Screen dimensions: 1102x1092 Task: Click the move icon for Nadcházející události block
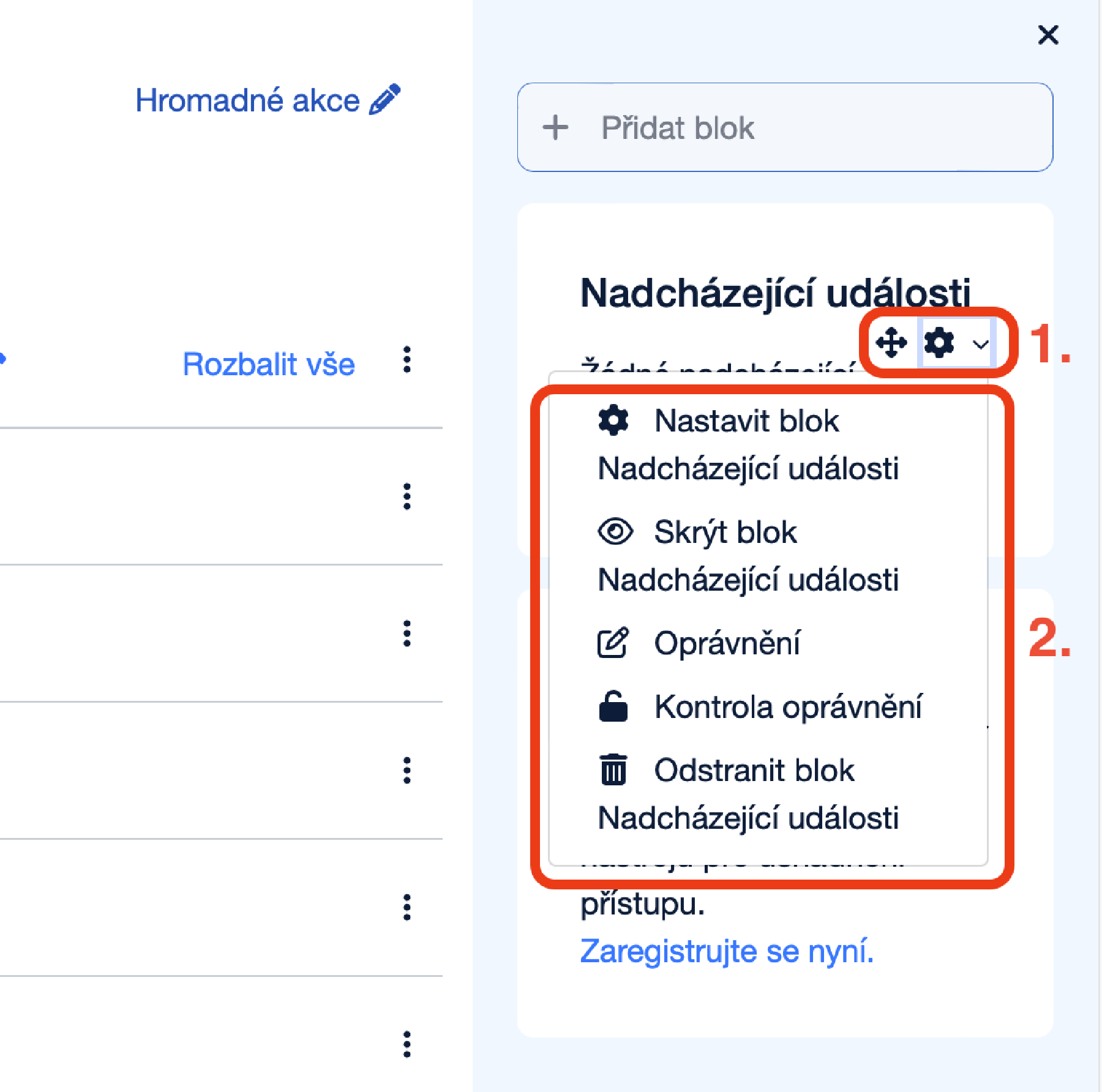click(892, 343)
